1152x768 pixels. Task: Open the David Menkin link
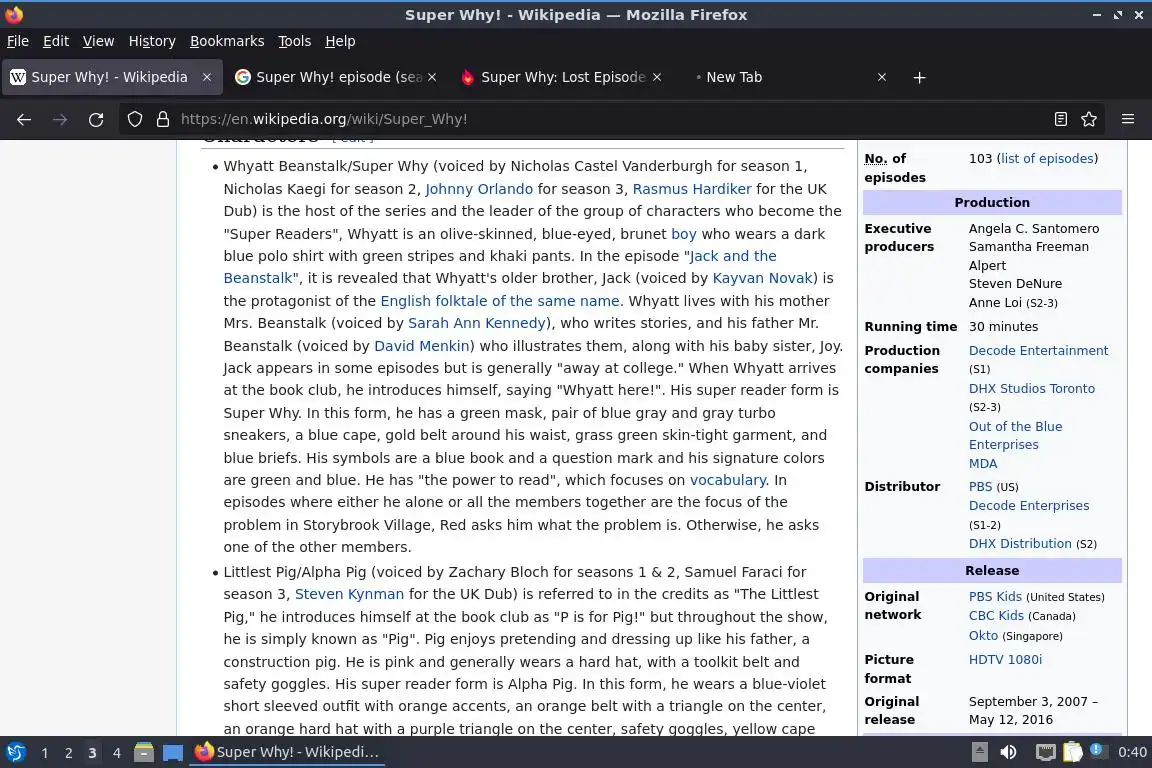422,345
